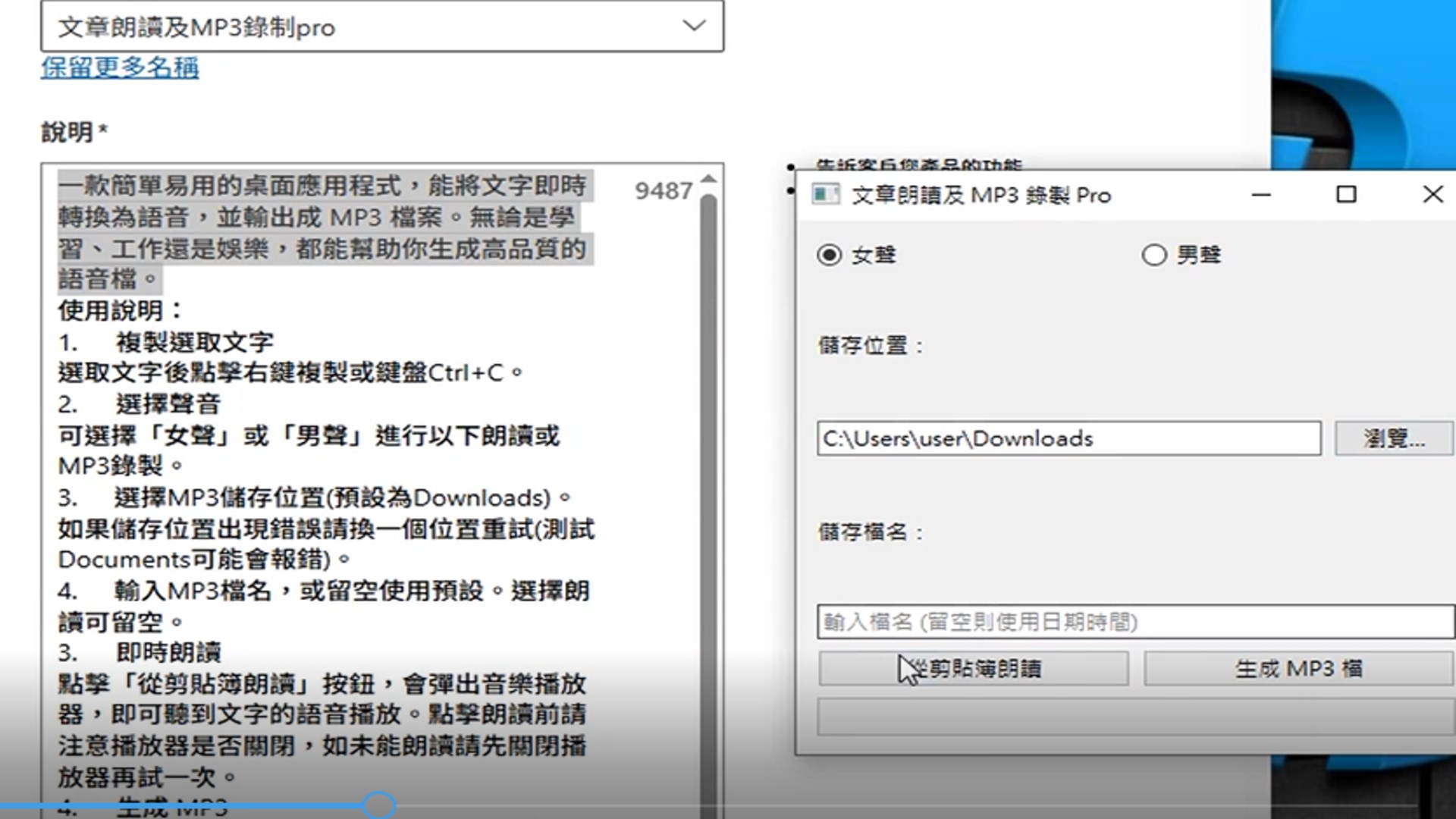Expand the 文章朗讀及MP3錄制pro name dropdown
1456x819 pixels.
(x=693, y=27)
